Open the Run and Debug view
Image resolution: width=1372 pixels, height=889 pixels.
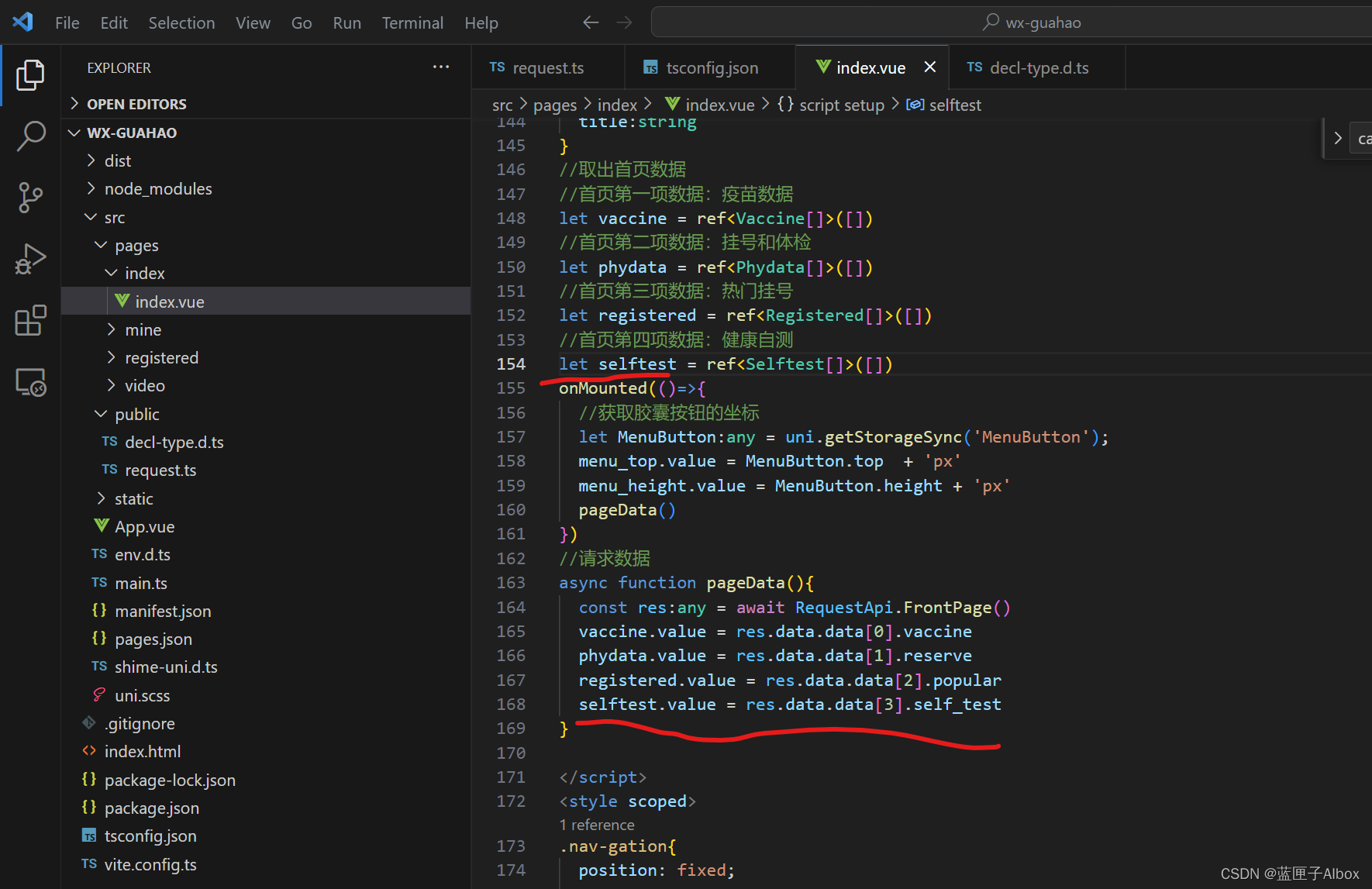tap(30, 259)
